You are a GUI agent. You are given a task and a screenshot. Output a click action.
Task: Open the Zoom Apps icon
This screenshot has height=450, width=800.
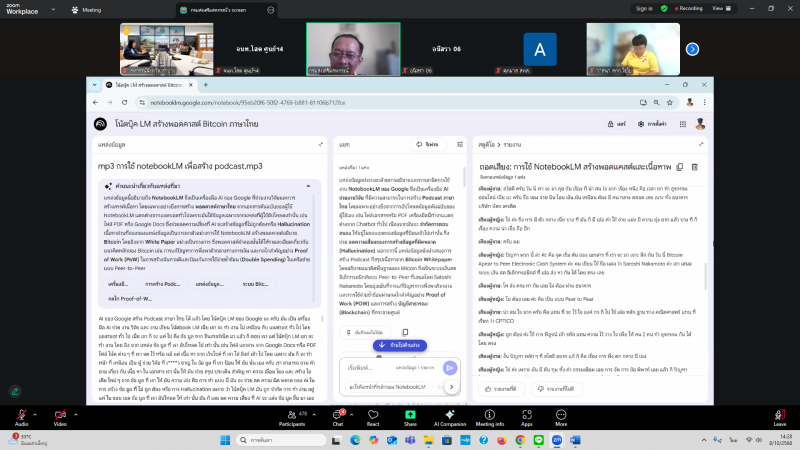click(x=526, y=415)
